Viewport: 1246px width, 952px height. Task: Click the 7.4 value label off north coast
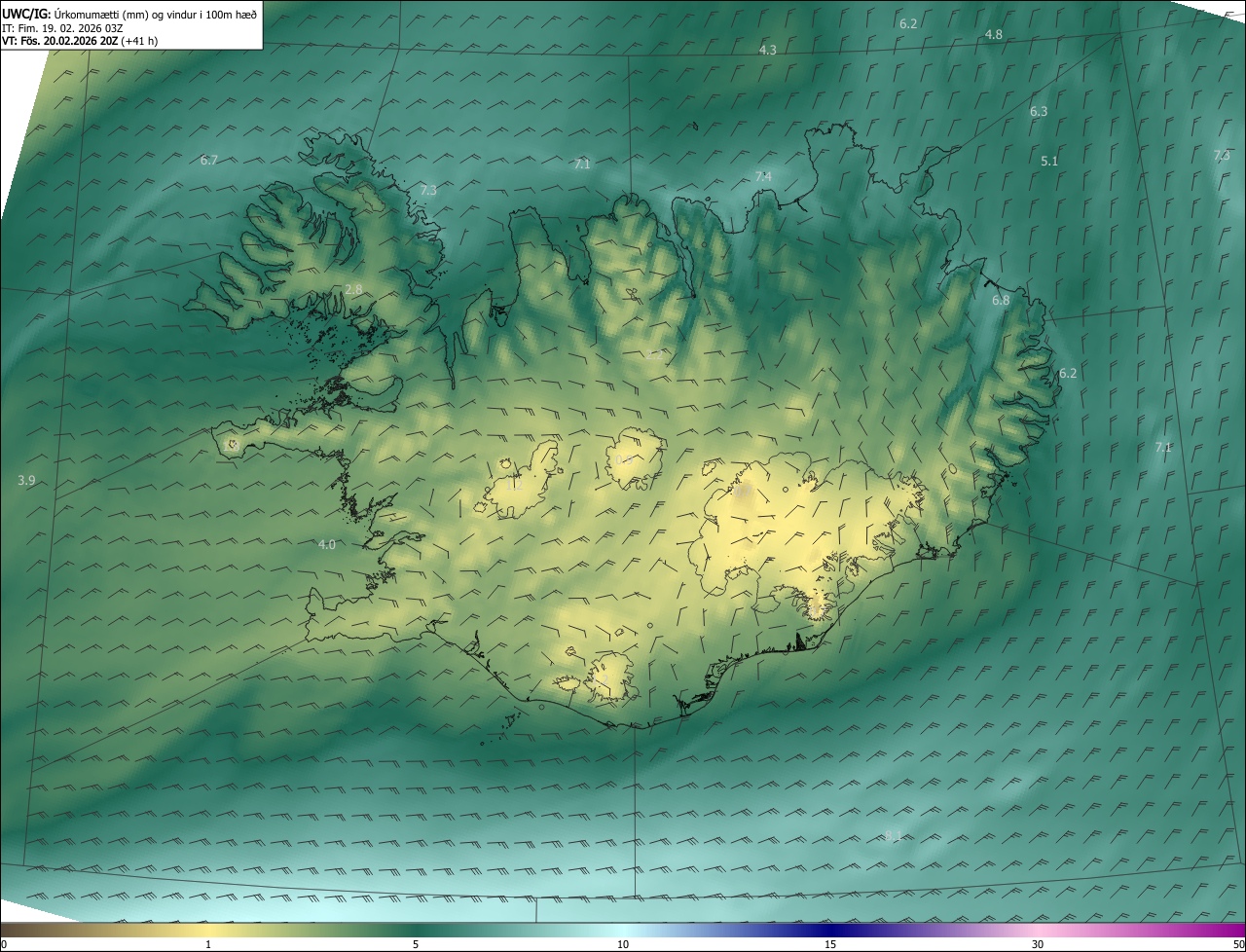(x=763, y=176)
